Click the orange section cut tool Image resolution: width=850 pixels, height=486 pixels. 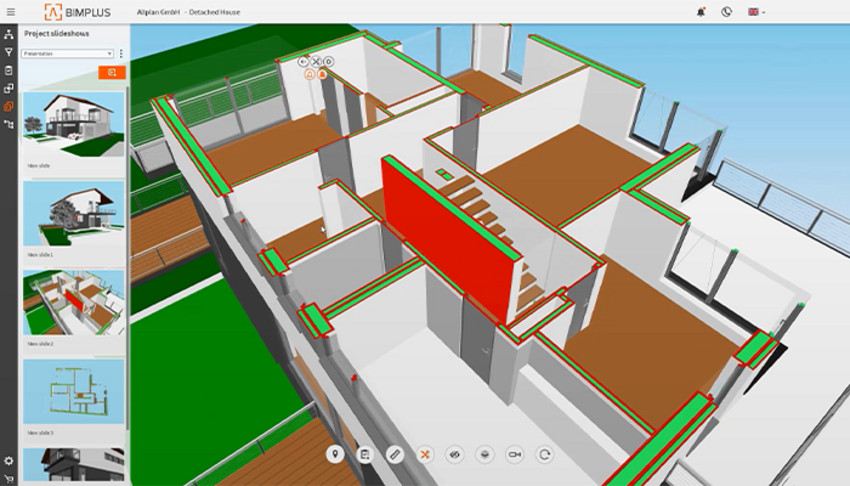pyautogui.click(x=425, y=454)
